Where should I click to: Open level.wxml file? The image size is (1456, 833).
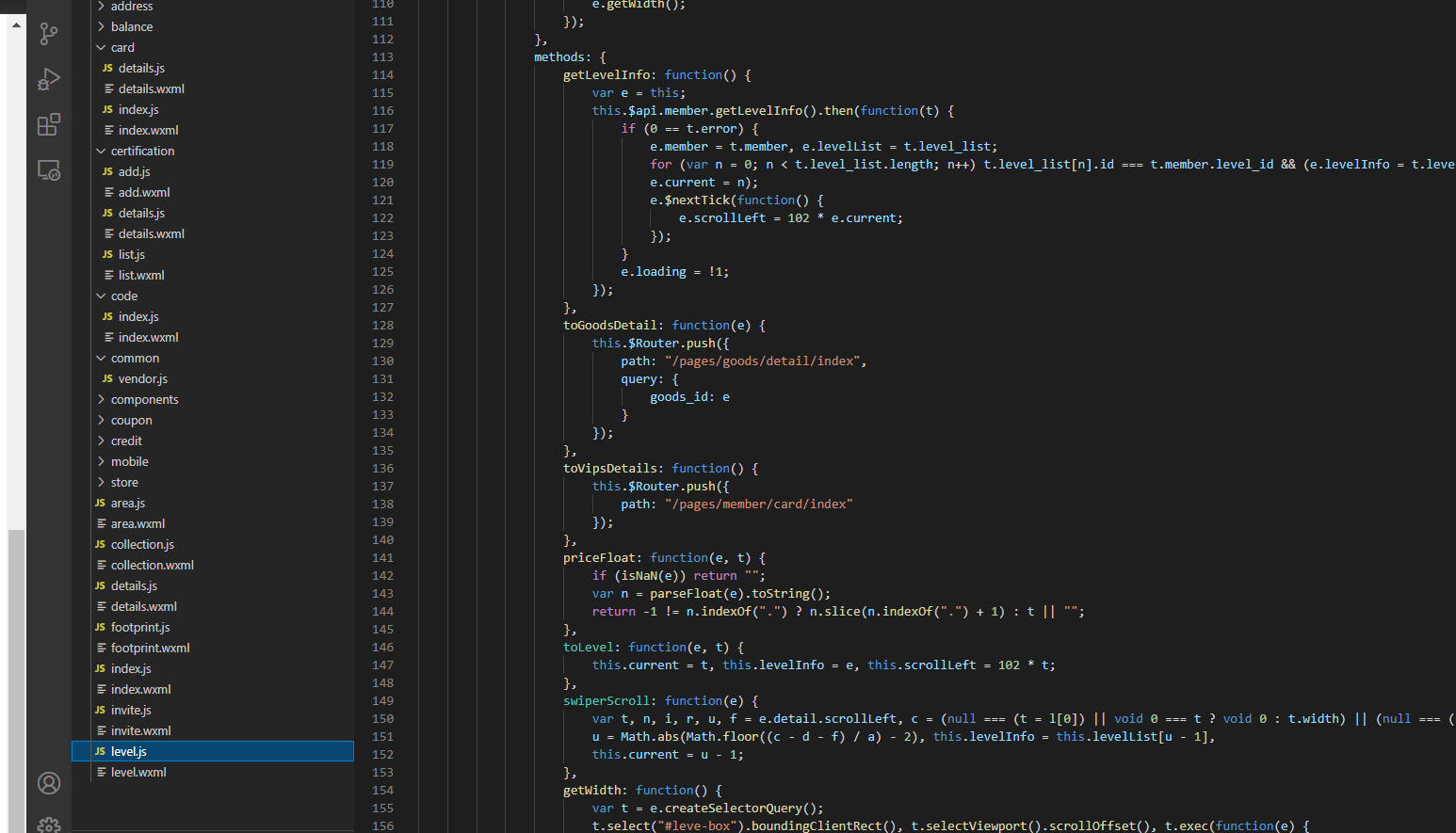pyautogui.click(x=213, y=772)
